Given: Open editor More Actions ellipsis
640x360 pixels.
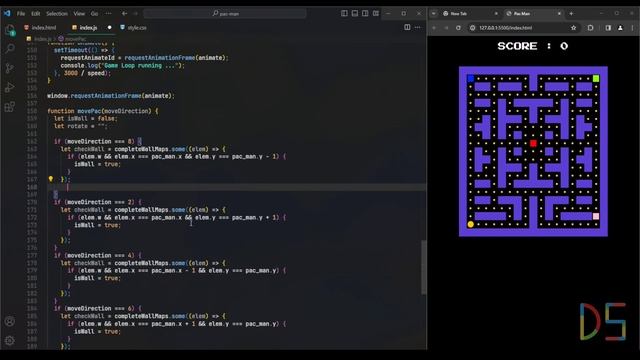Looking at the screenshot, I should click(418, 27).
